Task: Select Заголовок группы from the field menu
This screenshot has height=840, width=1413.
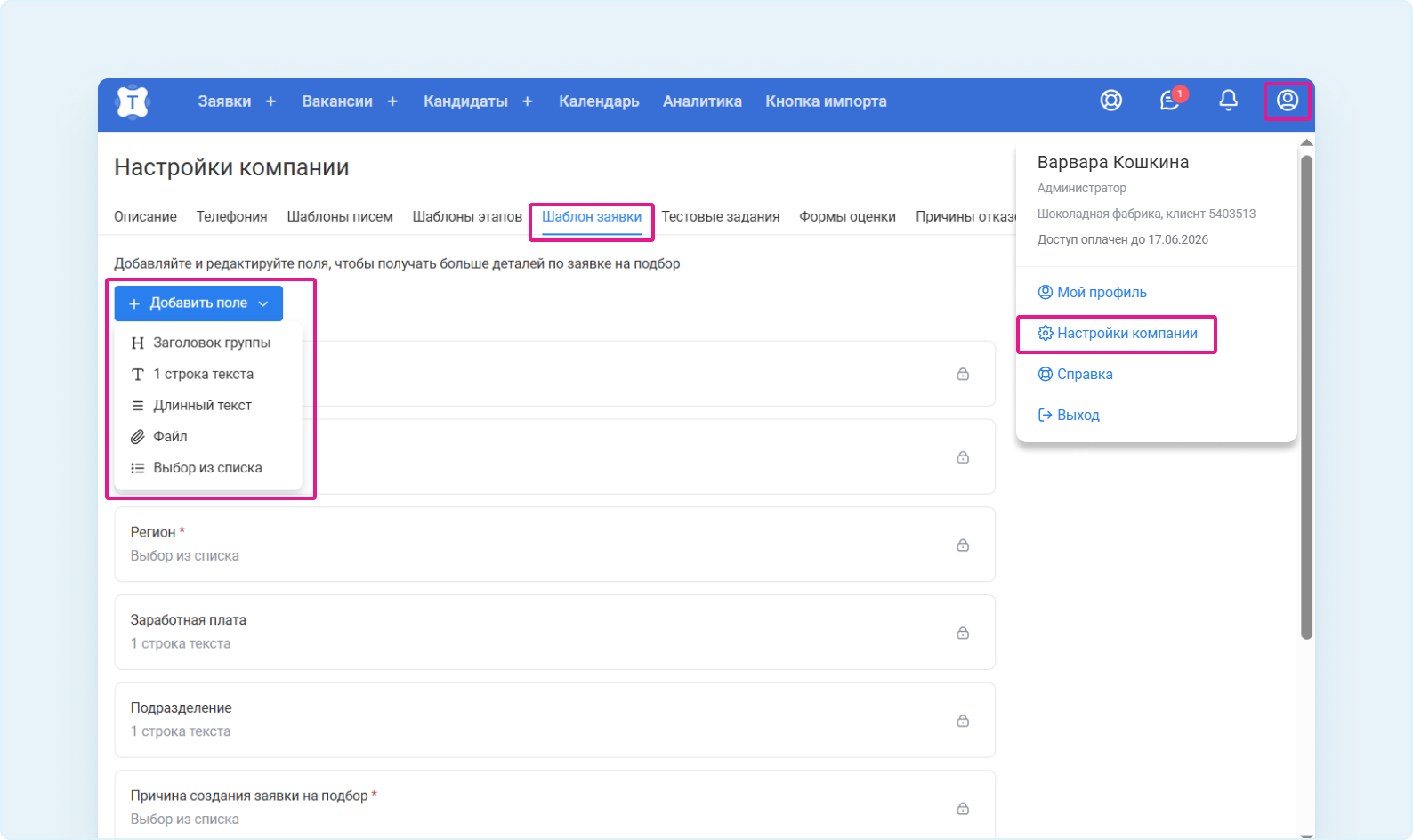Action: point(211,343)
